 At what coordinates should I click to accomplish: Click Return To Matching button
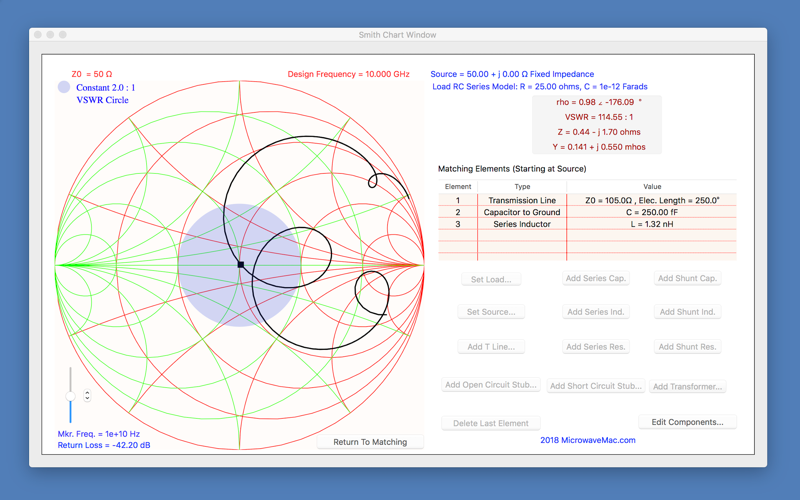(370, 442)
